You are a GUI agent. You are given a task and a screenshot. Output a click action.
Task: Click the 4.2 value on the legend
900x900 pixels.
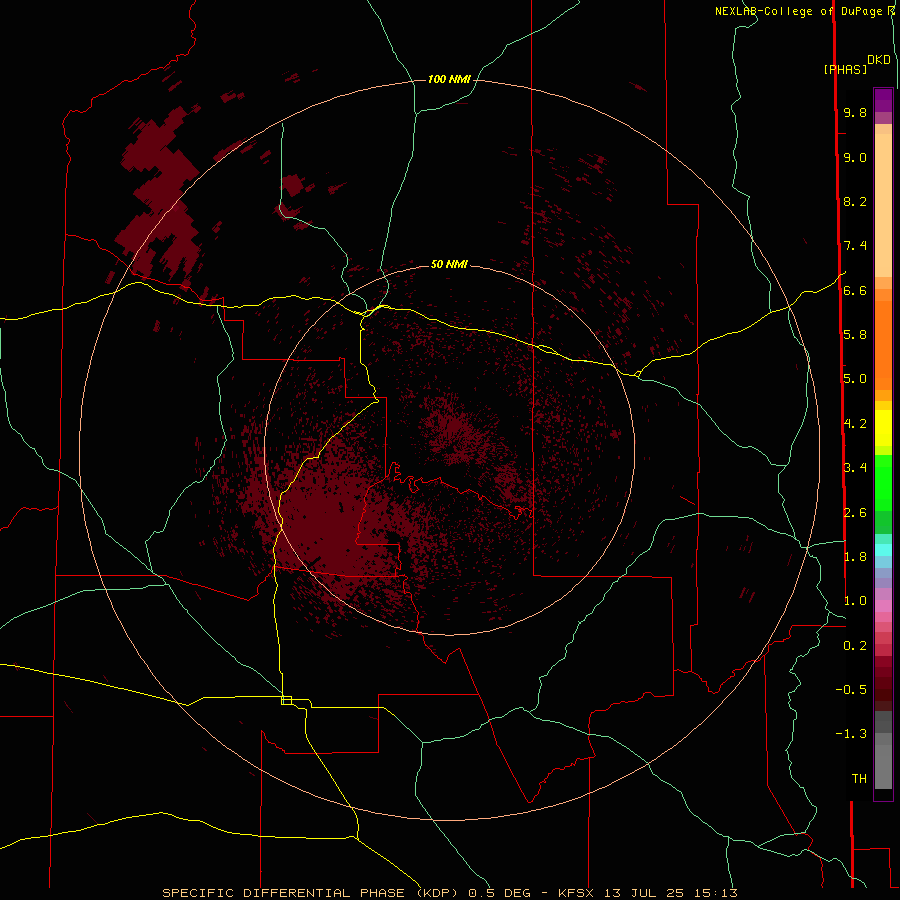tap(855, 423)
